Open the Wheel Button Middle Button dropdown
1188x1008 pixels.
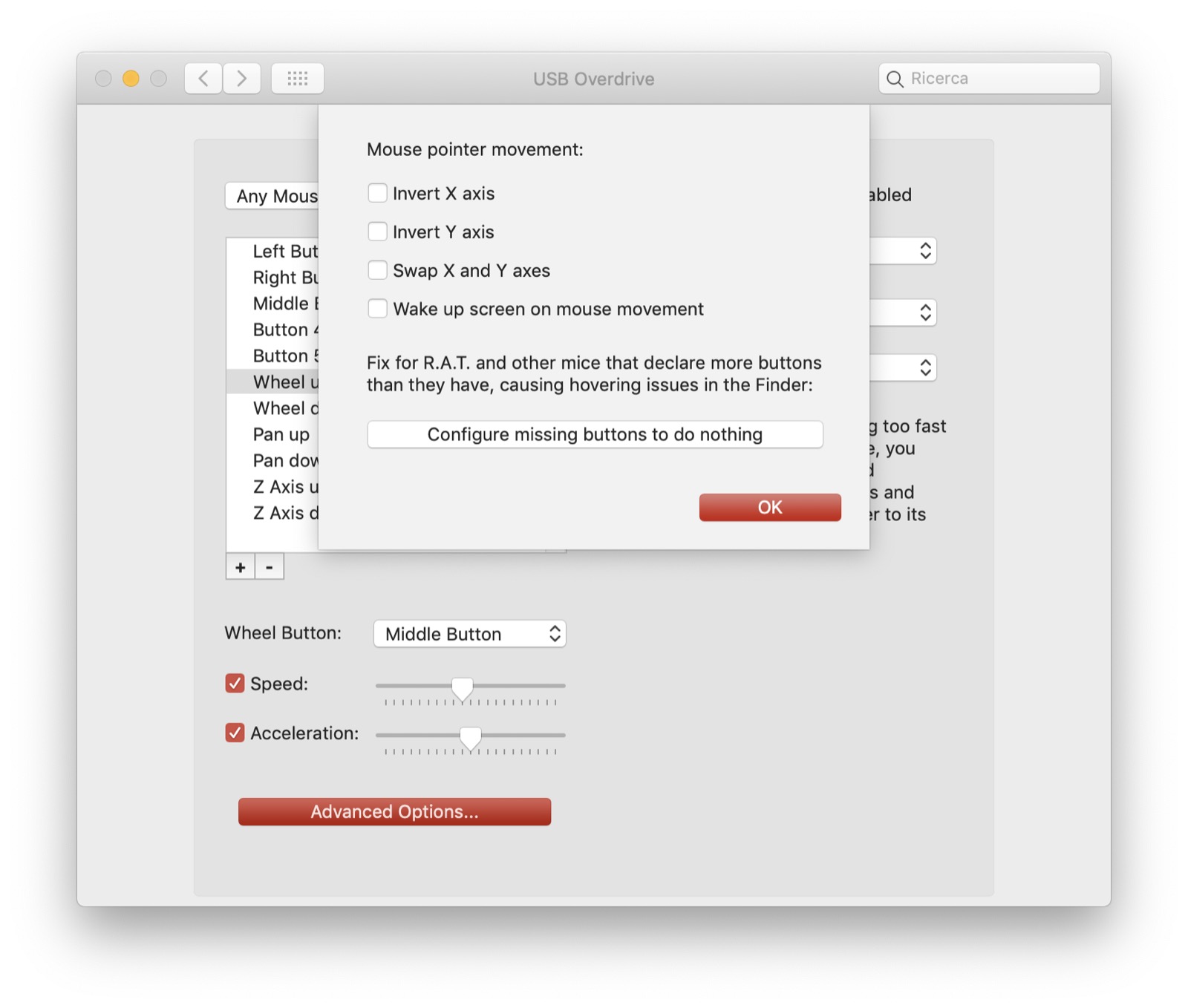pyautogui.click(x=470, y=634)
